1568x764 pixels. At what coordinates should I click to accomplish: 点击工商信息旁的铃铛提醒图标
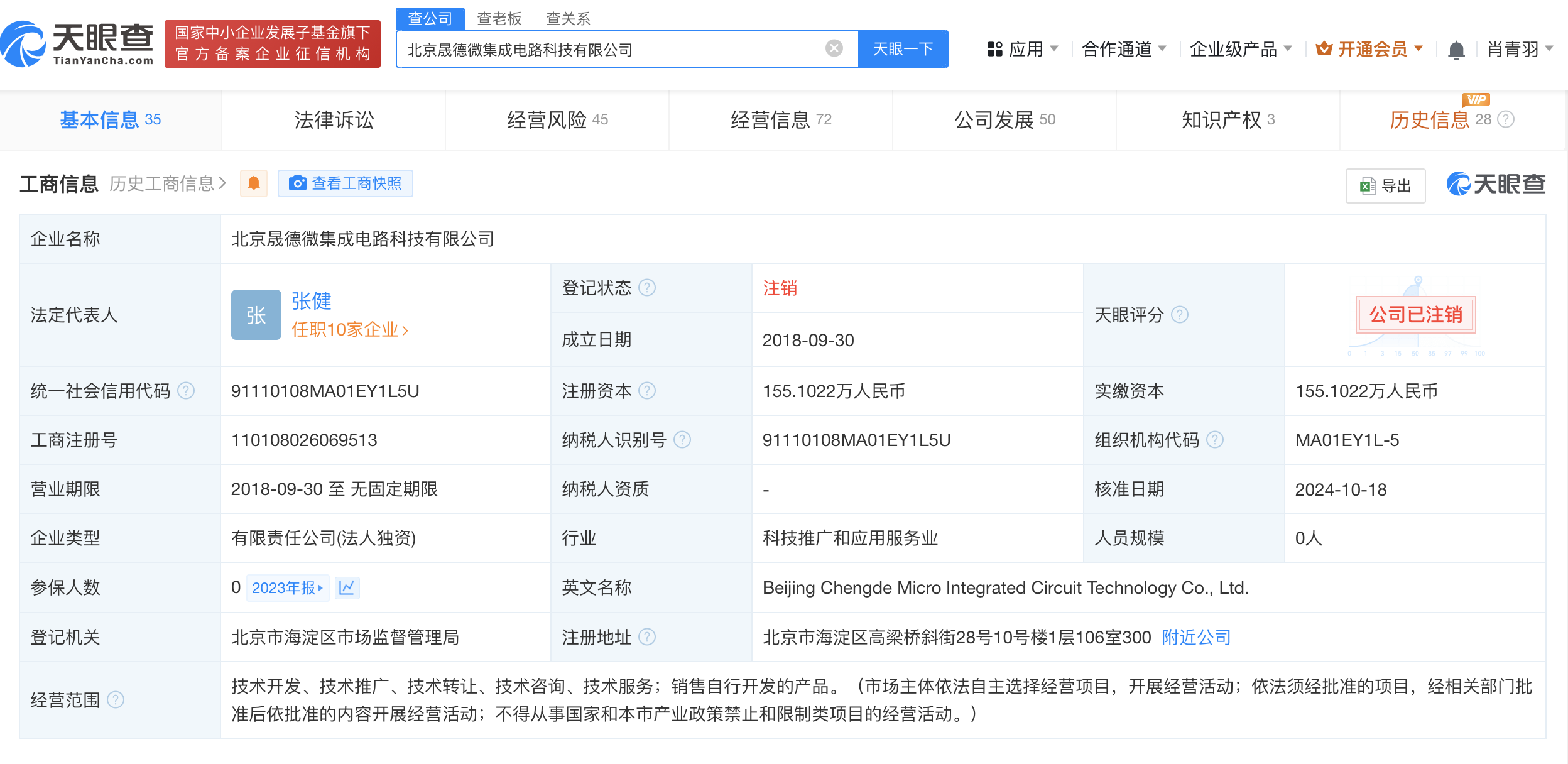(x=254, y=183)
